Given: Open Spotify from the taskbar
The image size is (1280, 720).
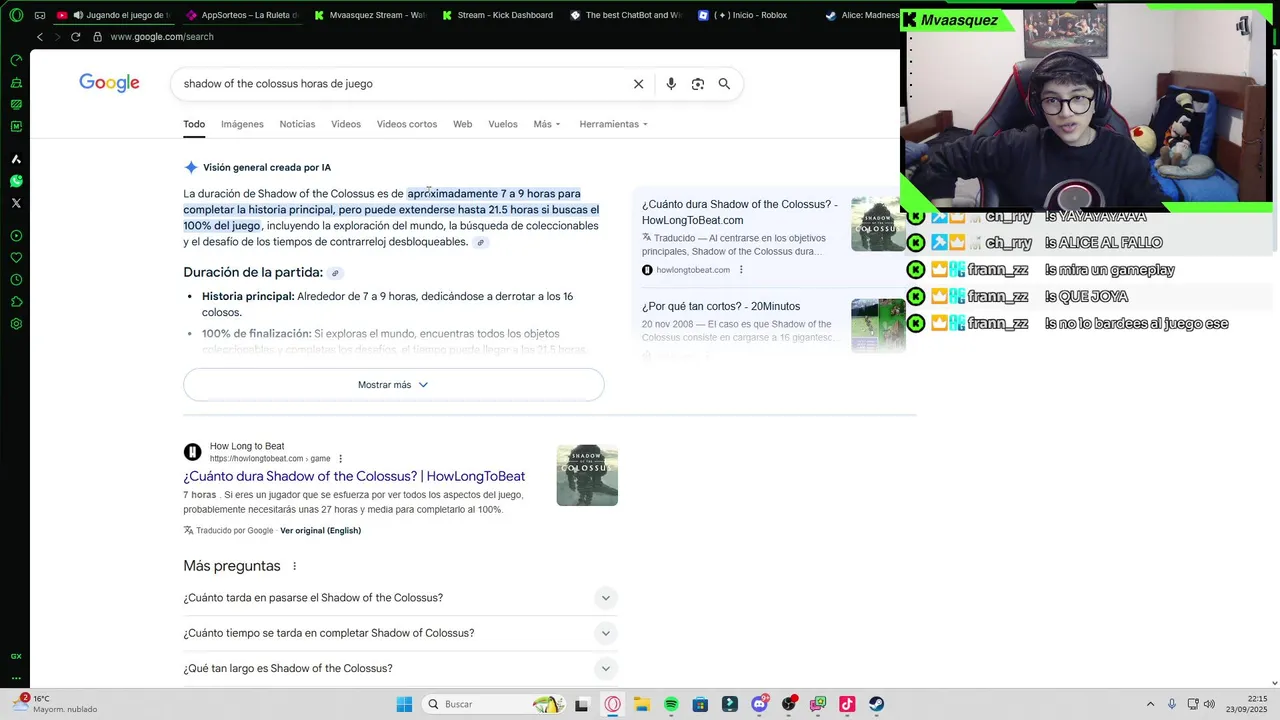Looking at the screenshot, I should 671,704.
